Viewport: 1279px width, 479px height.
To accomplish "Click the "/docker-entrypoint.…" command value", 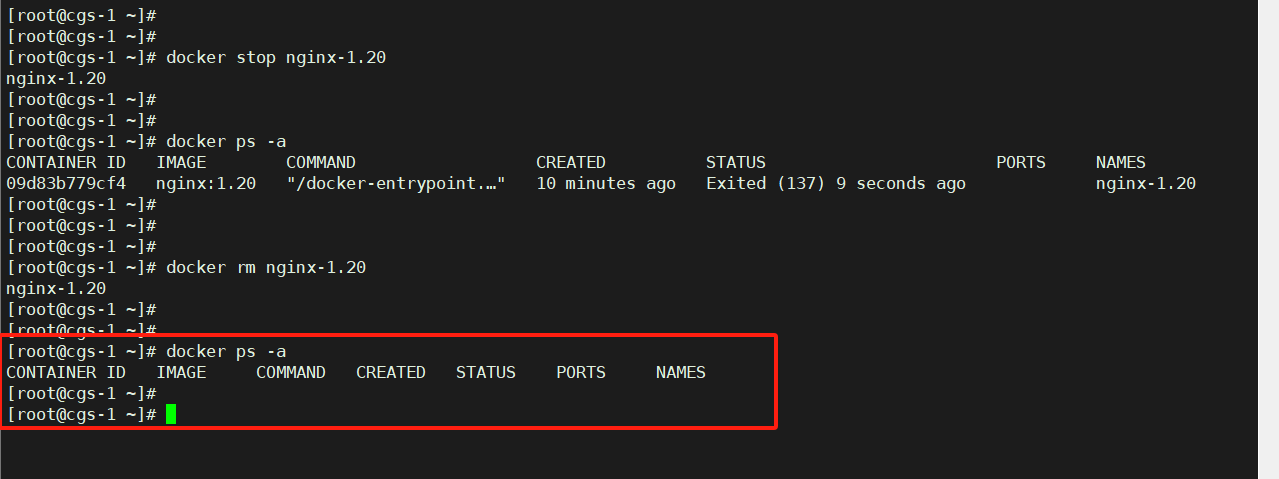I will (x=396, y=183).
